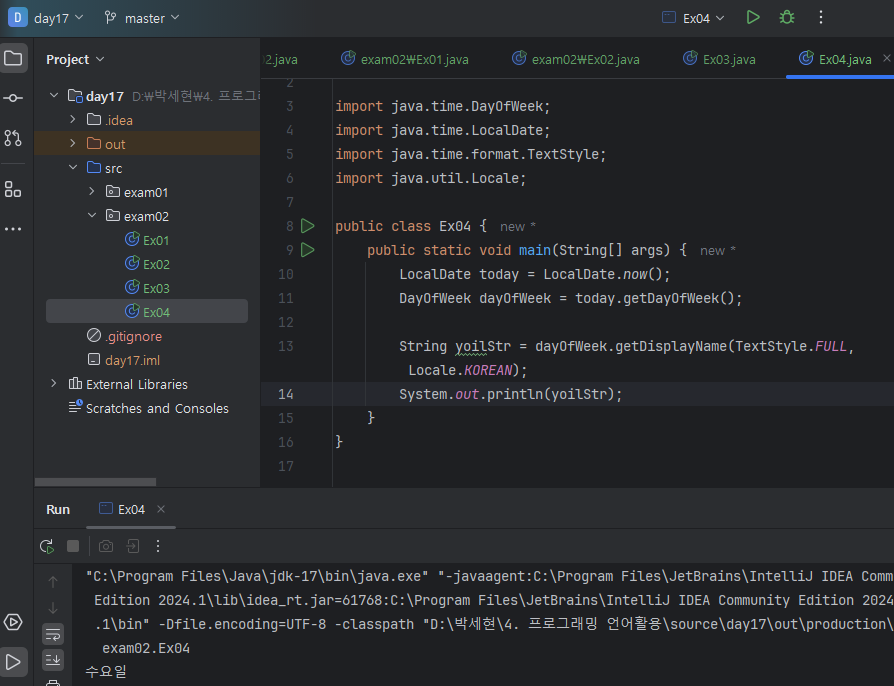The image size is (894, 686).
Task: Click the run gutter arrow beside main method
Action: [x=308, y=250]
